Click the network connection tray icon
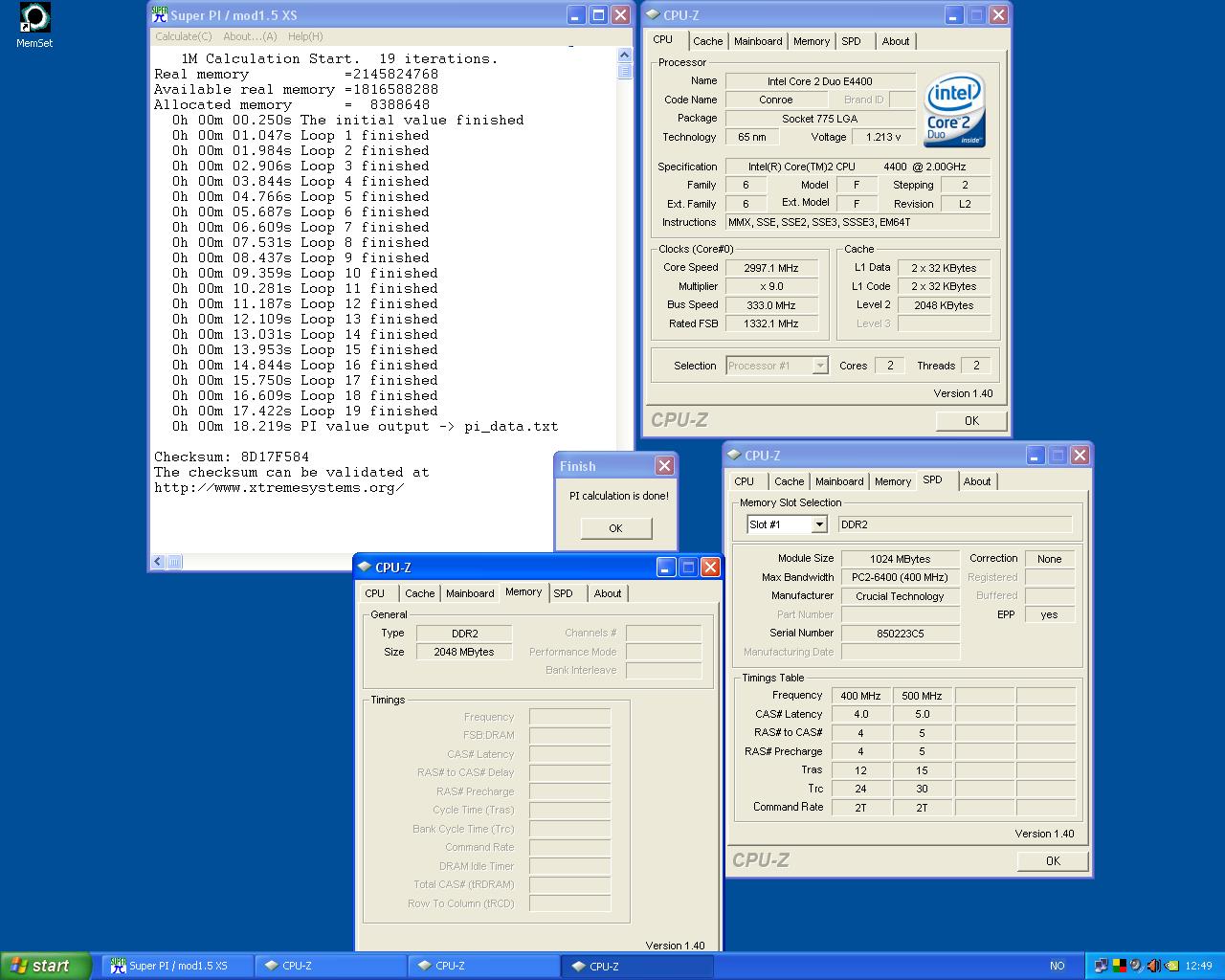 [x=1101, y=966]
